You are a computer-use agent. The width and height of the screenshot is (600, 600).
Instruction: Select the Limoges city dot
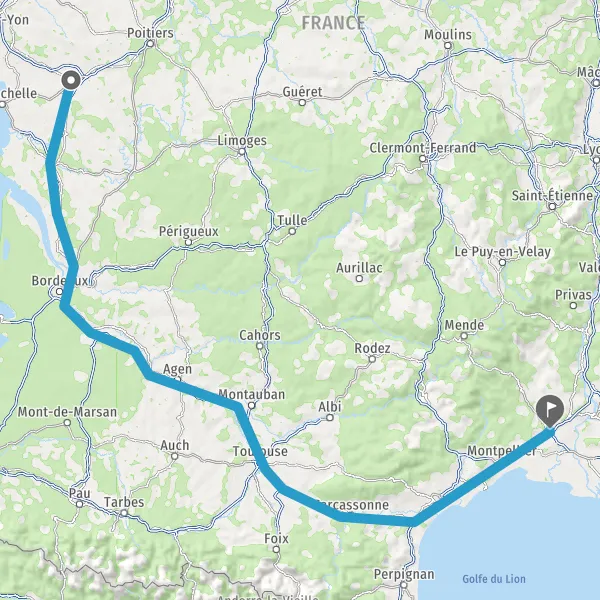(x=242, y=152)
